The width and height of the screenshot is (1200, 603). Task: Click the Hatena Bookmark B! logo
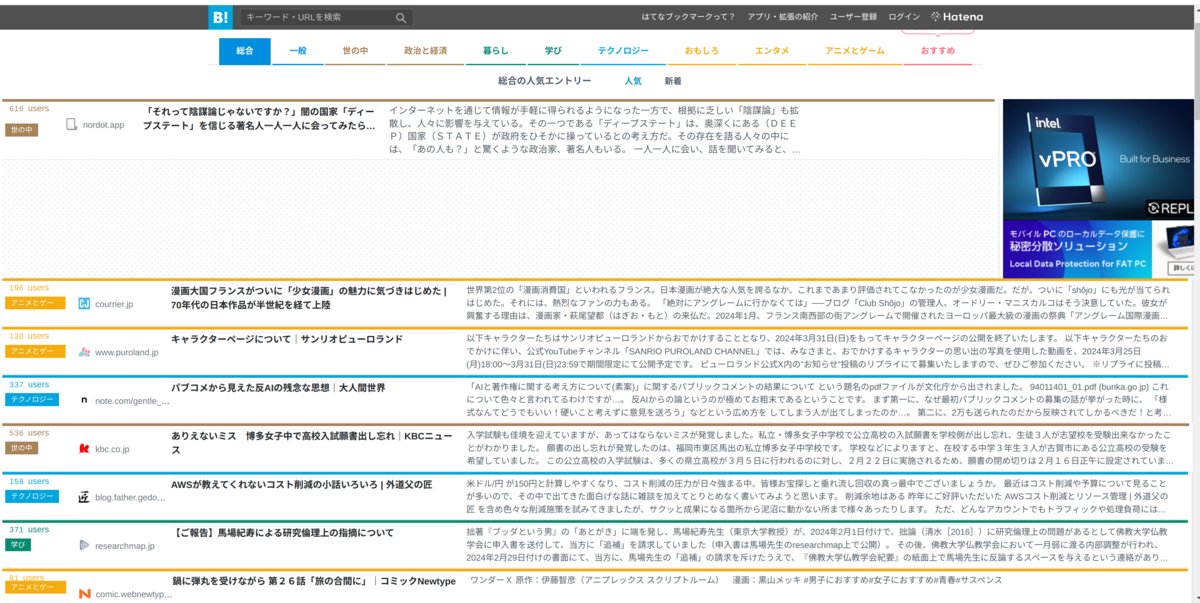(x=220, y=17)
